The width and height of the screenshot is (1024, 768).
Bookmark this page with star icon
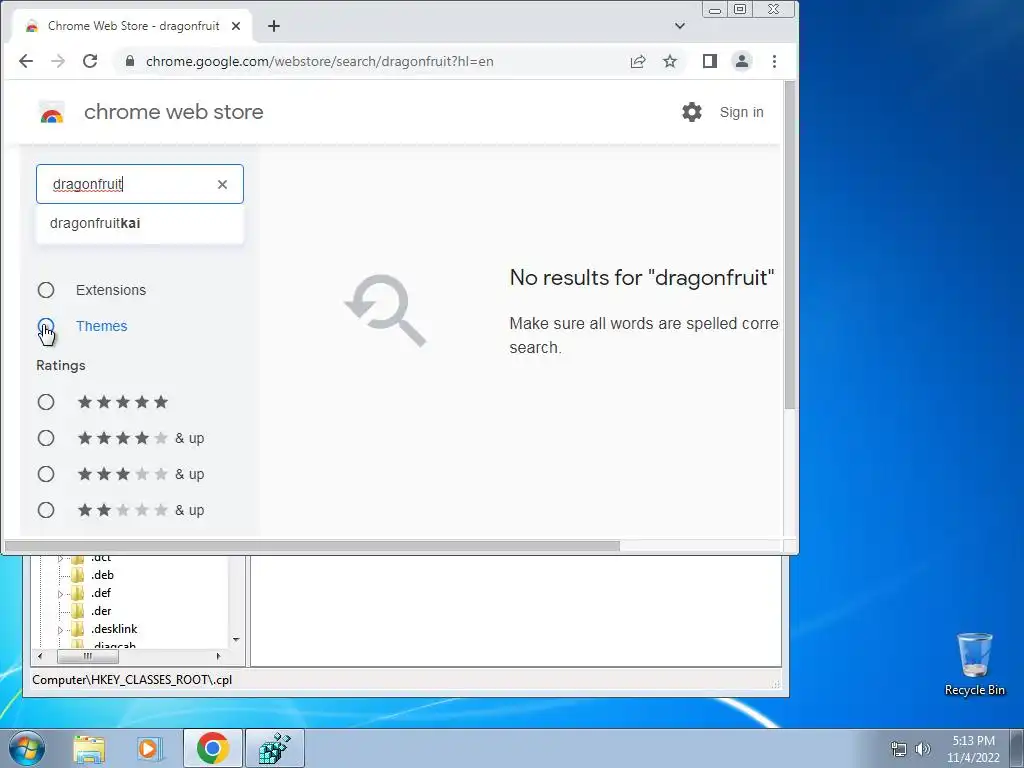click(670, 61)
